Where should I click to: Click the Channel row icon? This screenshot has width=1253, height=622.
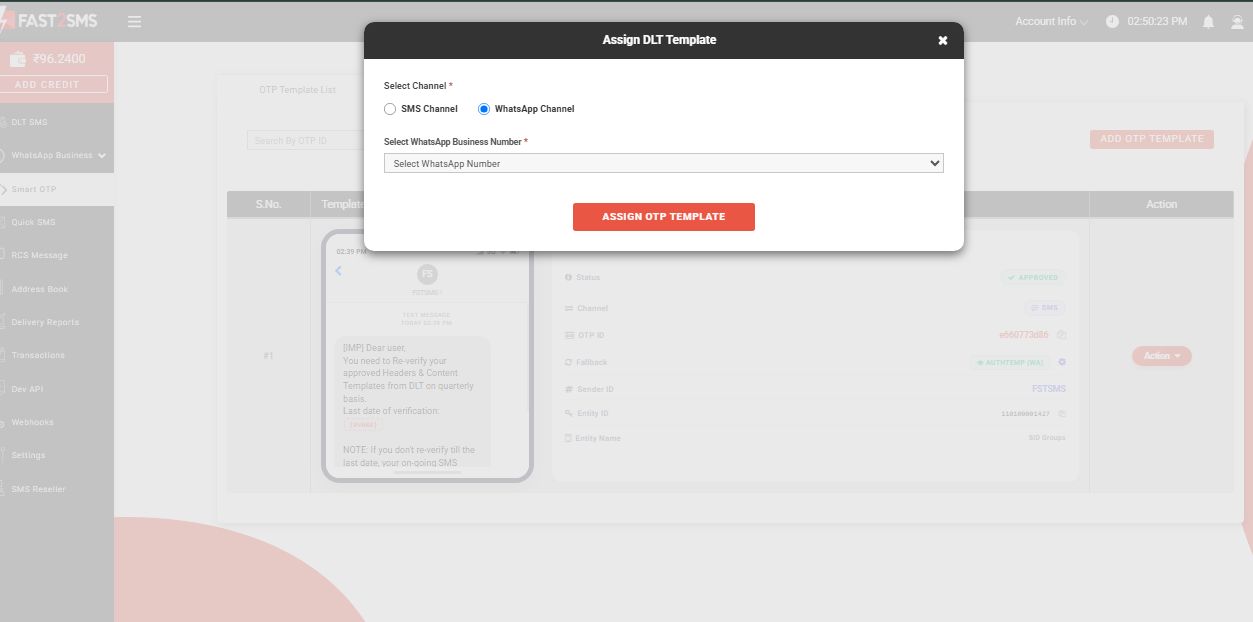coord(569,308)
